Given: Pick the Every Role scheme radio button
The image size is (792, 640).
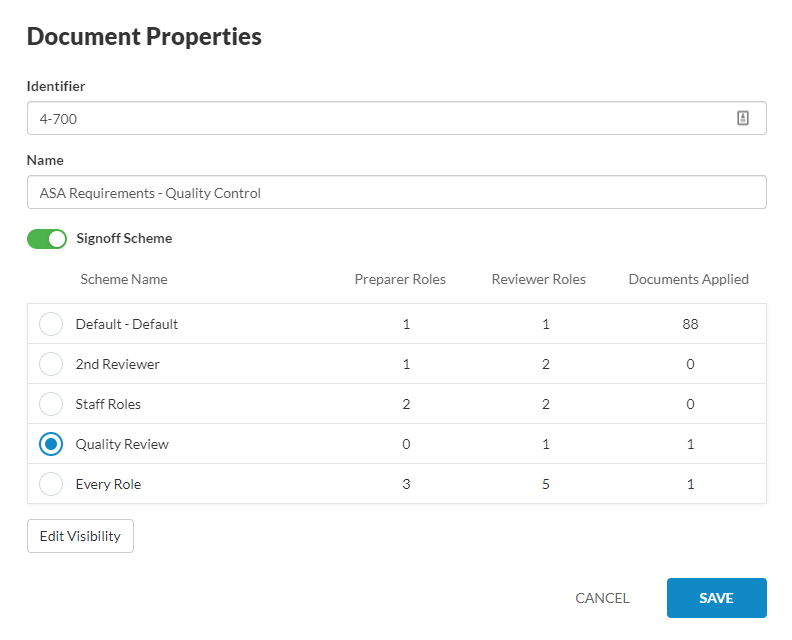Looking at the screenshot, I should click(51, 484).
